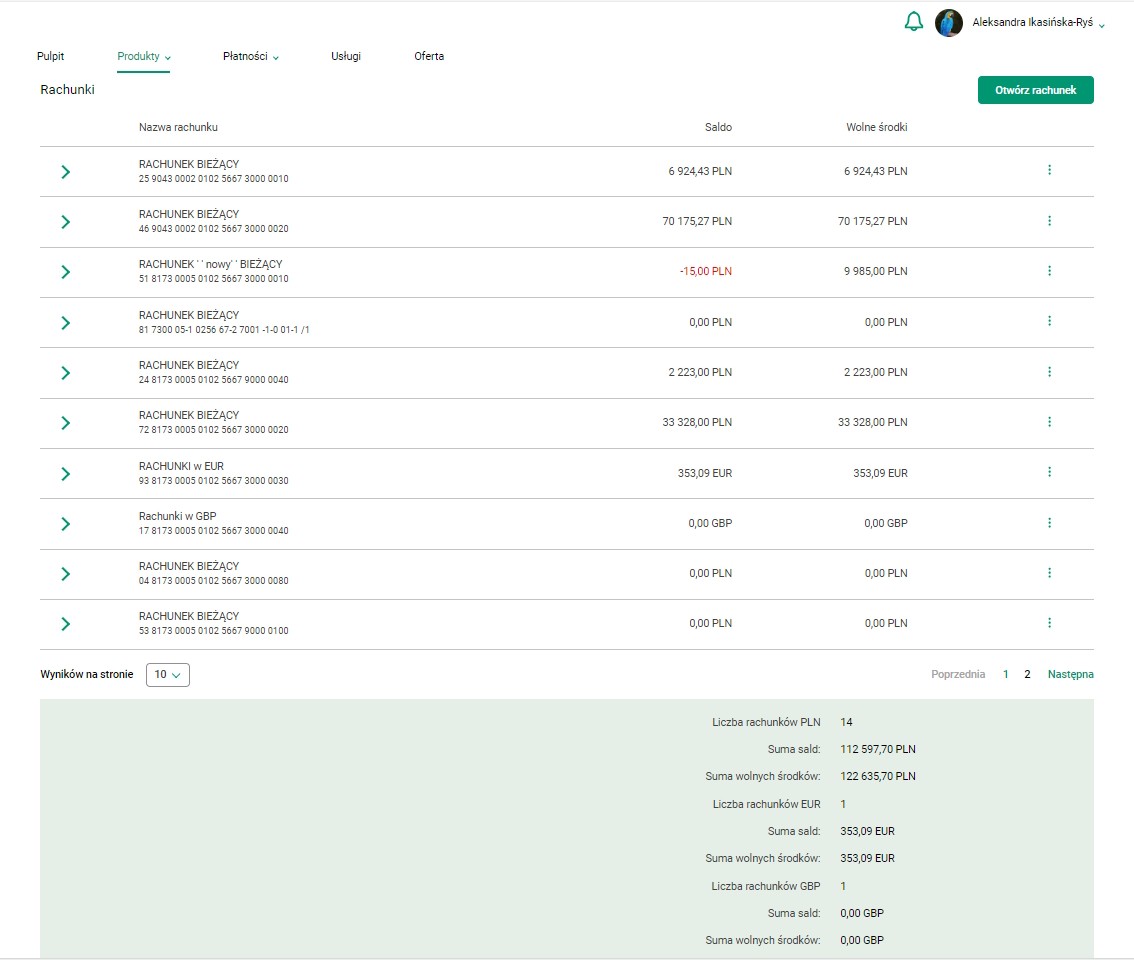1134x960 pixels.
Task: Click the user profile avatar picture
Action: click(x=948, y=23)
